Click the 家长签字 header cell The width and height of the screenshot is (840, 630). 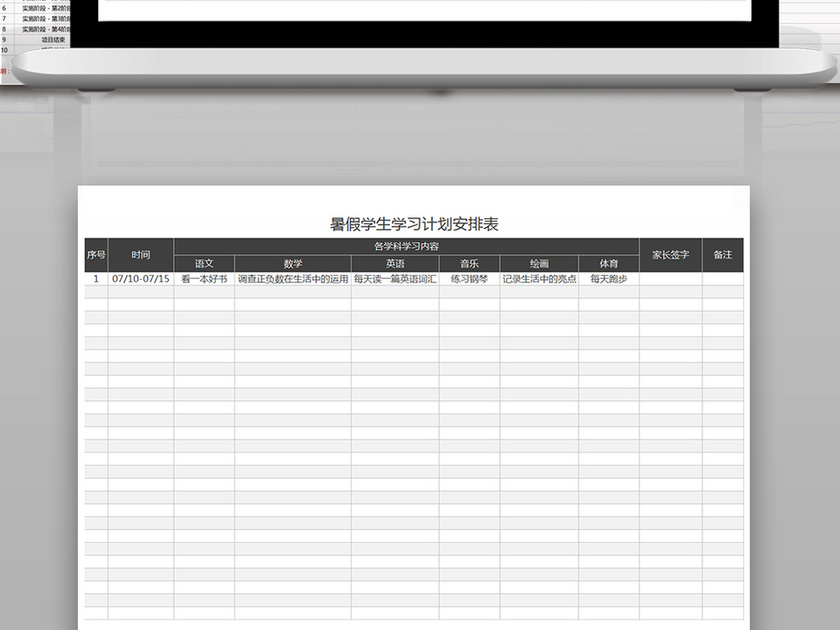[670, 256]
